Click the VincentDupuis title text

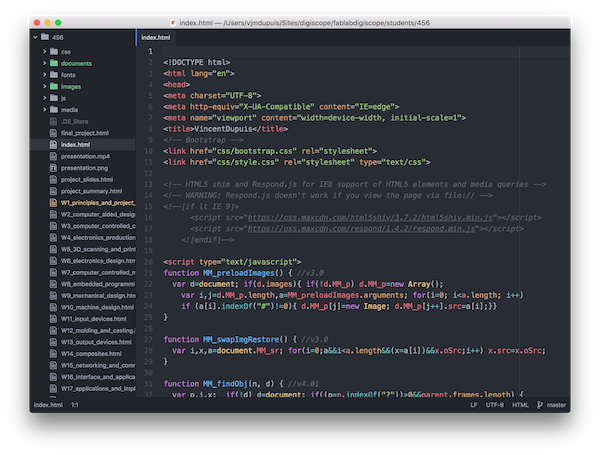click(223, 129)
